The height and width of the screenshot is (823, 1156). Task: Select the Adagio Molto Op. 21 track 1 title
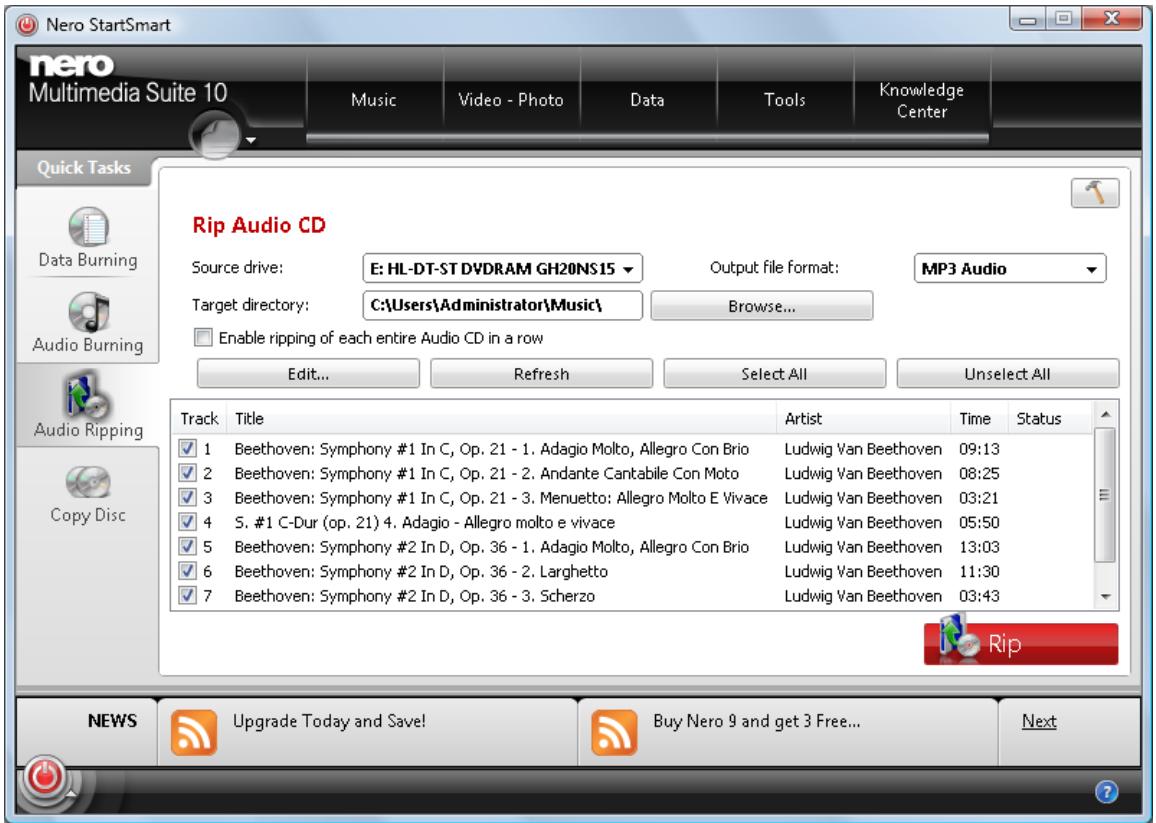[x=492, y=449]
